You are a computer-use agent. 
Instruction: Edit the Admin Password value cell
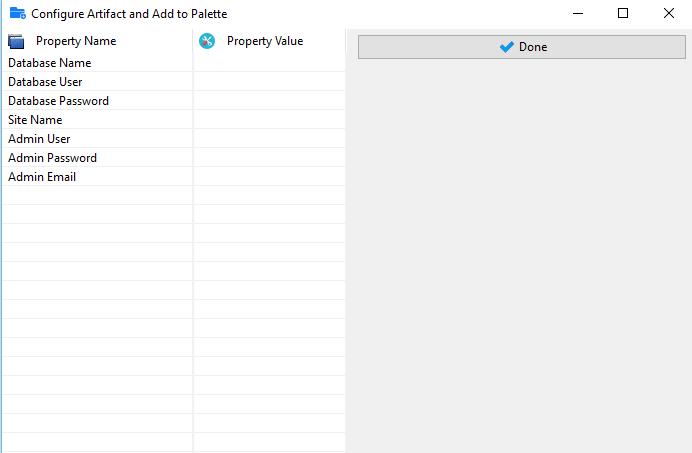click(x=269, y=158)
